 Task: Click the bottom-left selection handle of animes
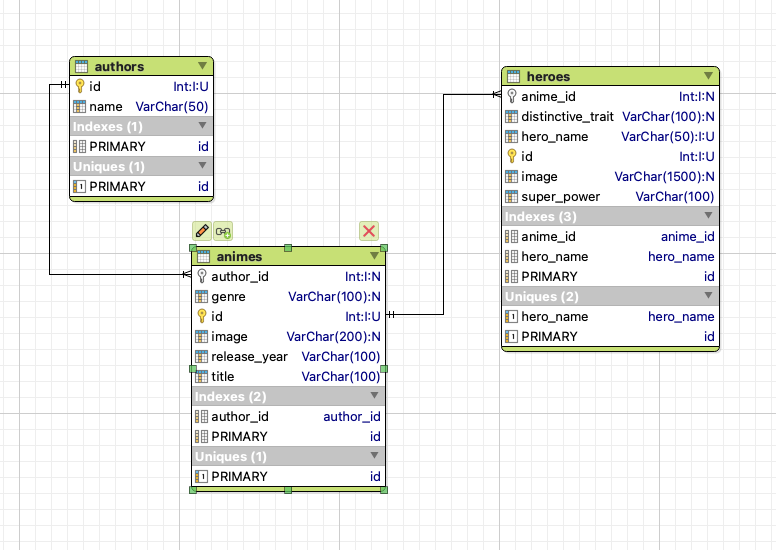(x=193, y=490)
